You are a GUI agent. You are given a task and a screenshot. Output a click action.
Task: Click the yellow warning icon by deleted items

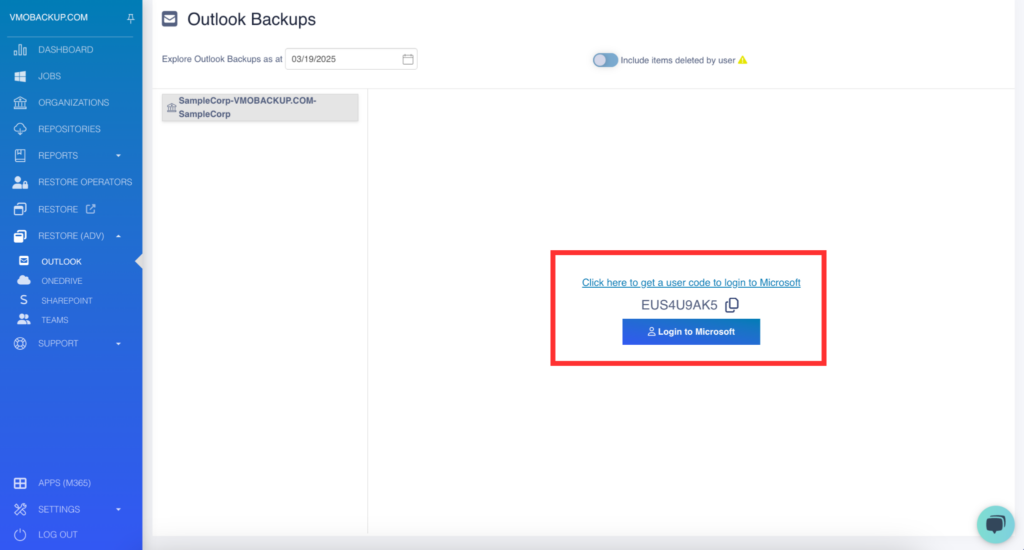coord(743,60)
